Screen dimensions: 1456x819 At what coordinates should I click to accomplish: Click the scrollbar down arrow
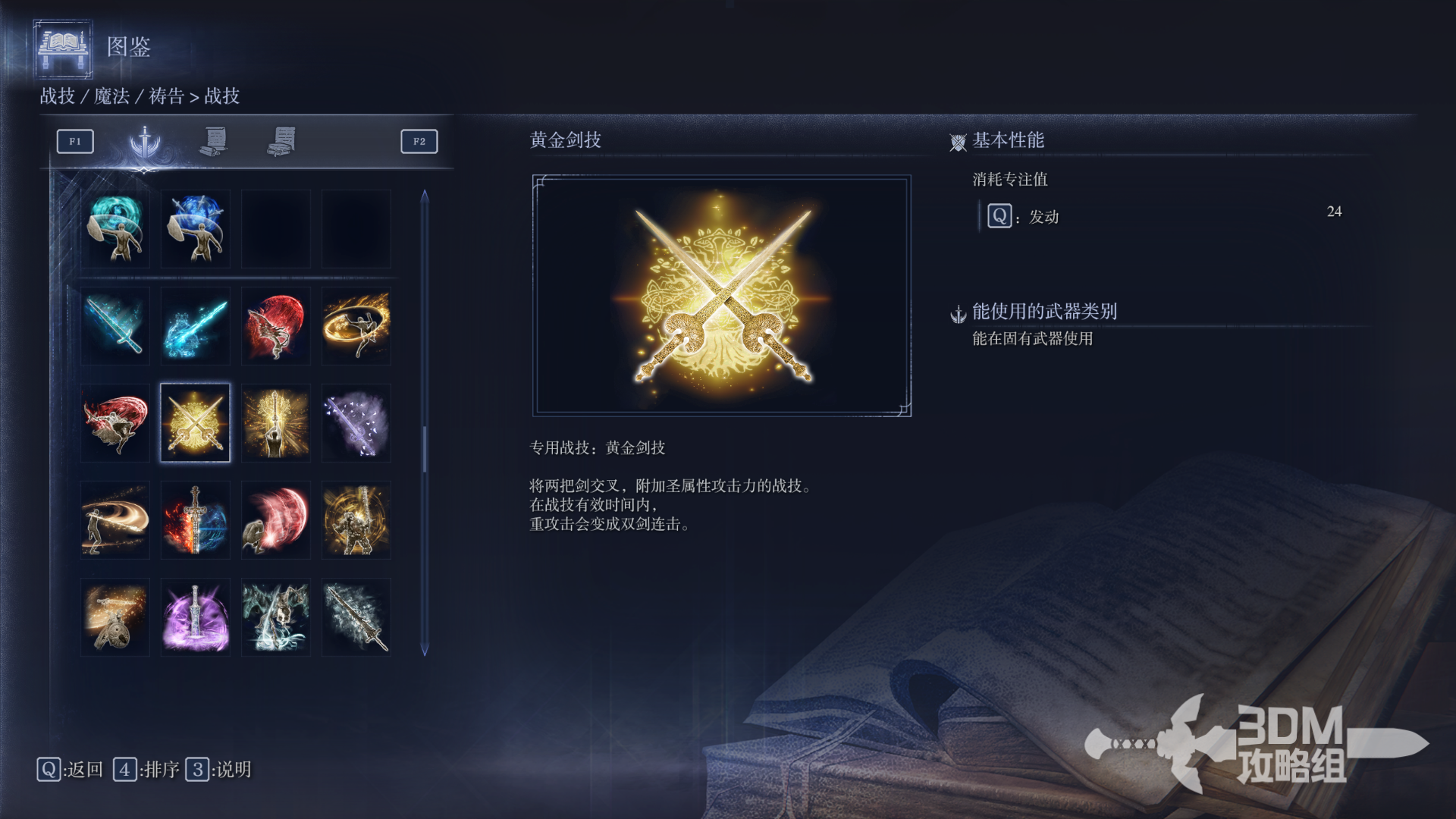(x=425, y=649)
